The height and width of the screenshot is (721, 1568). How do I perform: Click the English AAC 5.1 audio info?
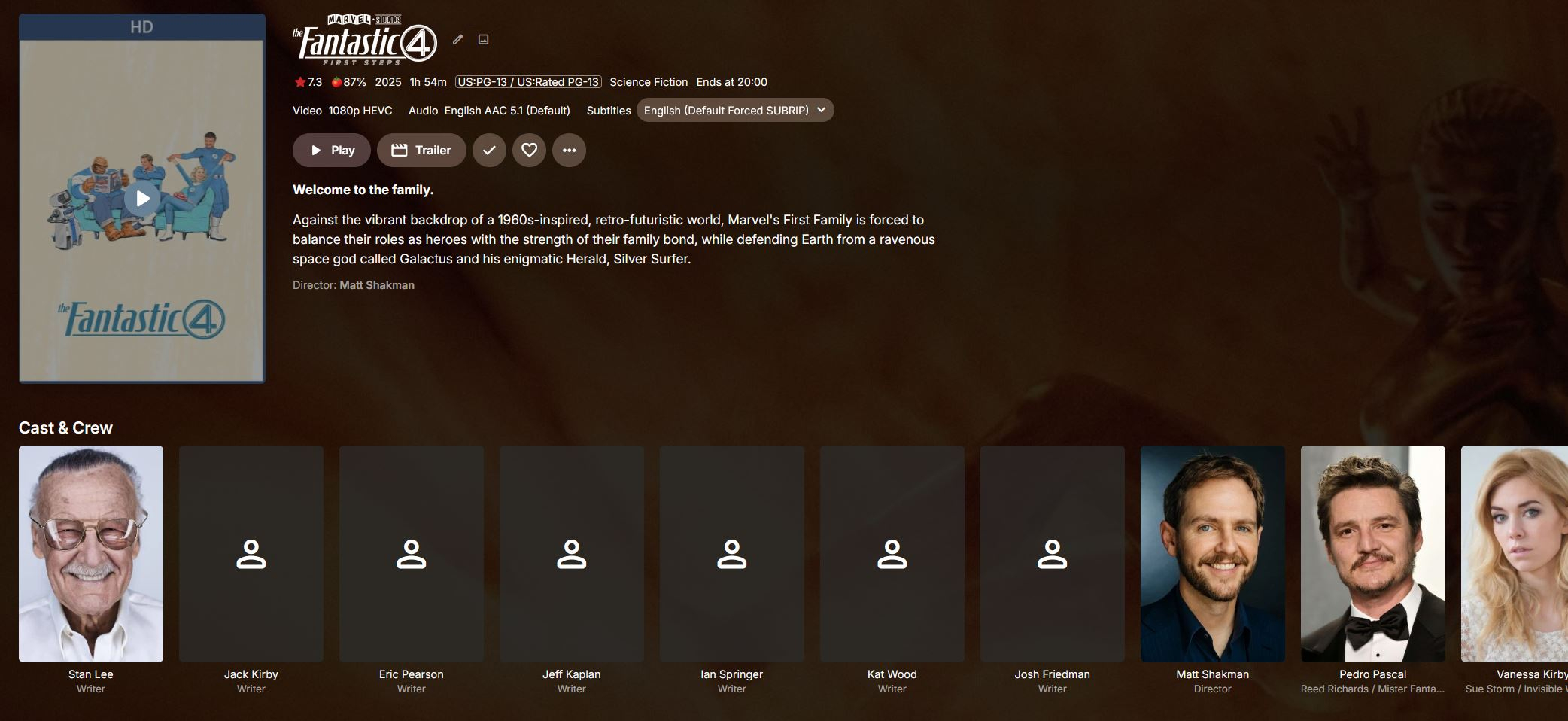tap(507, 111)
